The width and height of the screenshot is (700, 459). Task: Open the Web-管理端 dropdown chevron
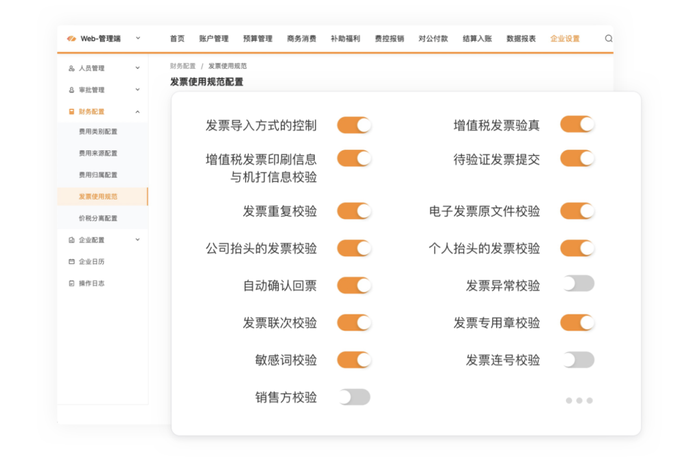[x=138, y=38]
